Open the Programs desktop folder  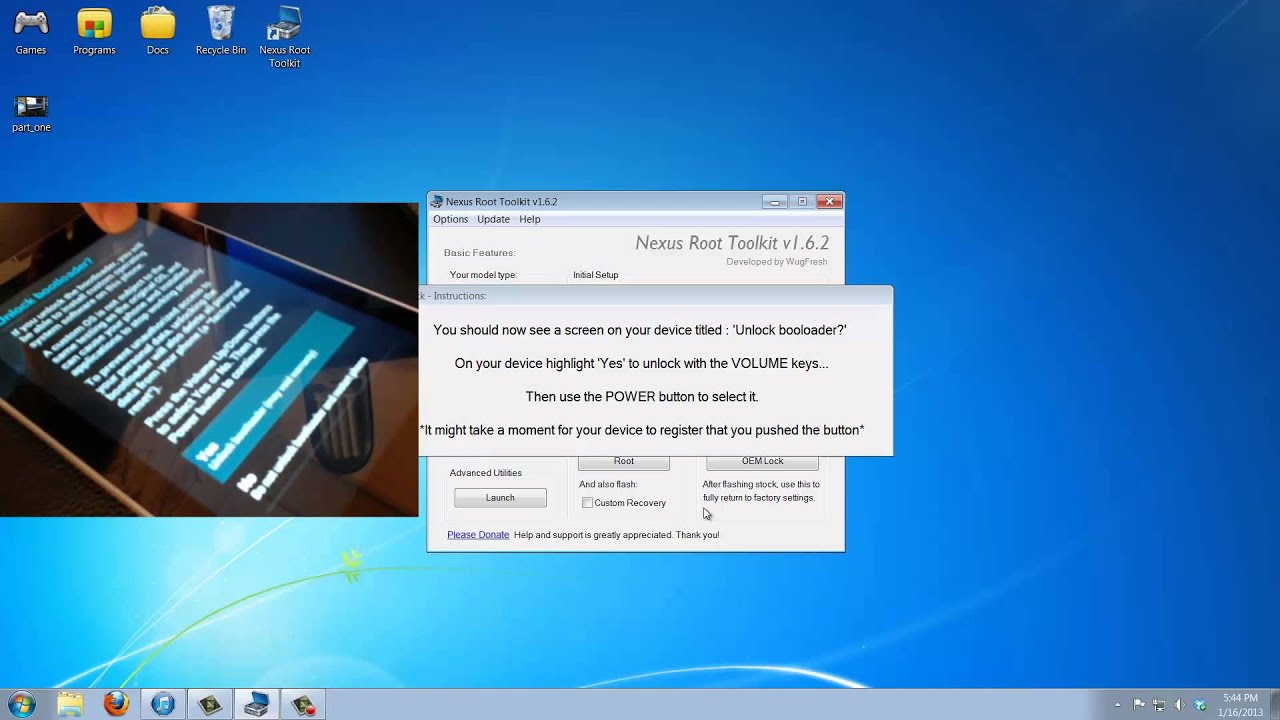(94, 32)
